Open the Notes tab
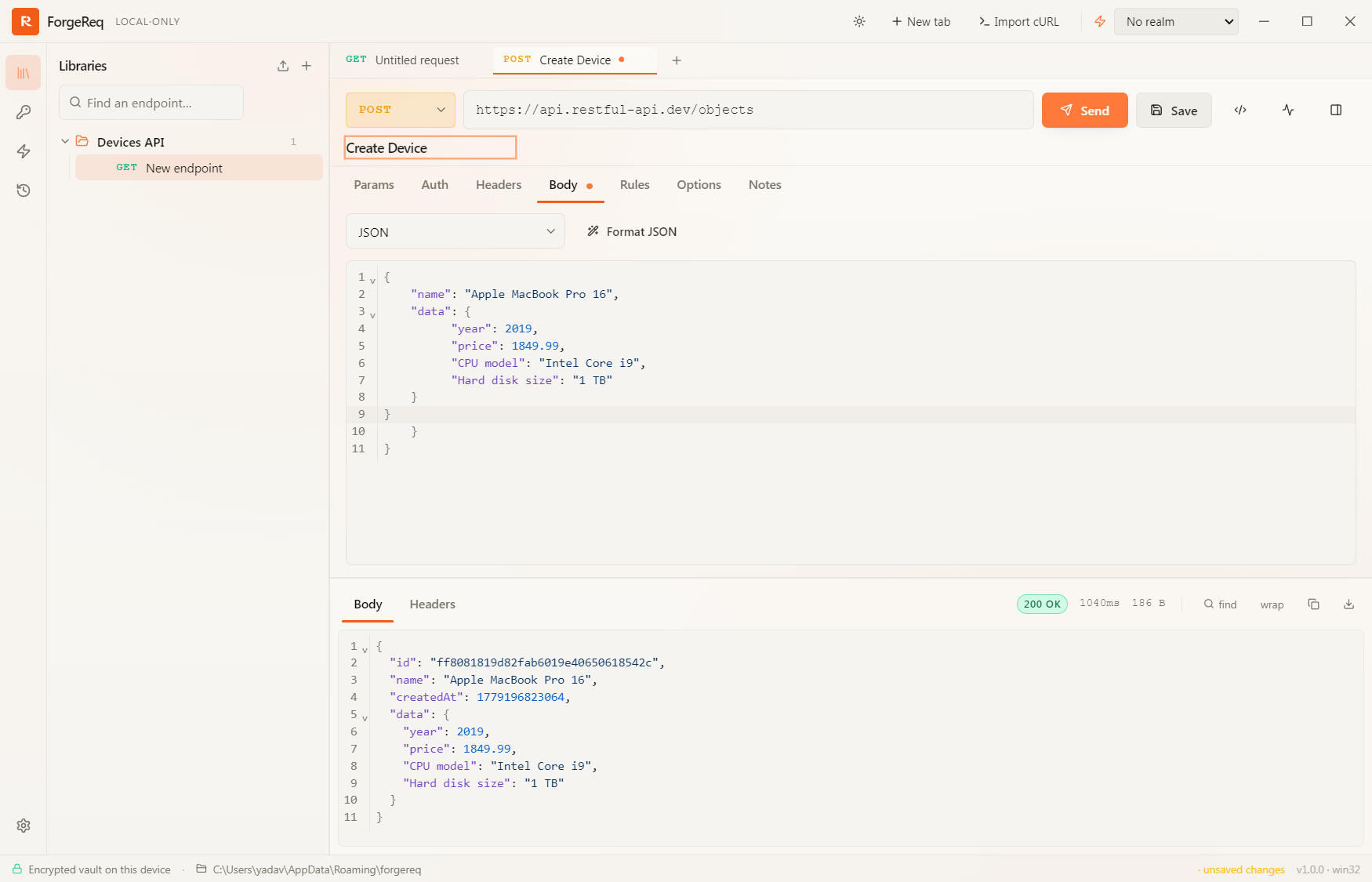This screenshot has width=1372, height=882. pos(765,185)
